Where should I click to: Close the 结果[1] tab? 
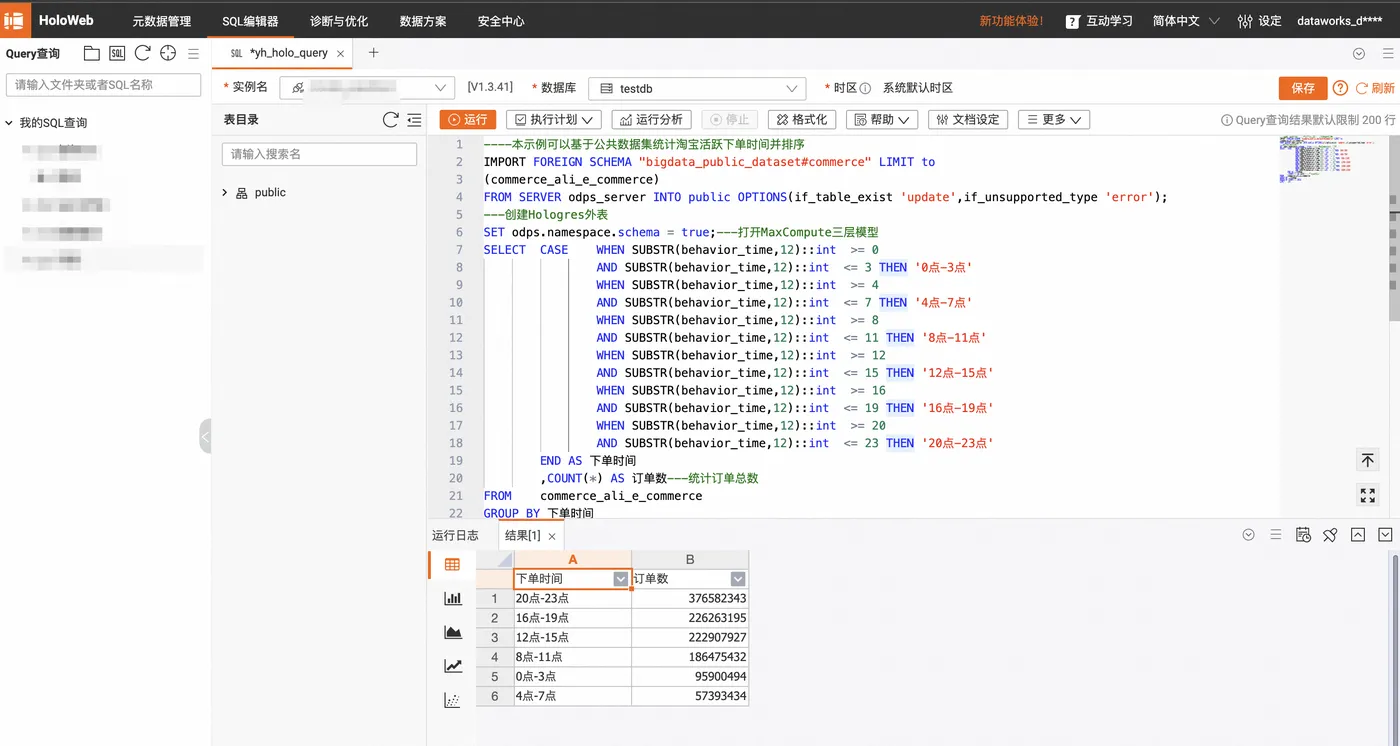552,536
